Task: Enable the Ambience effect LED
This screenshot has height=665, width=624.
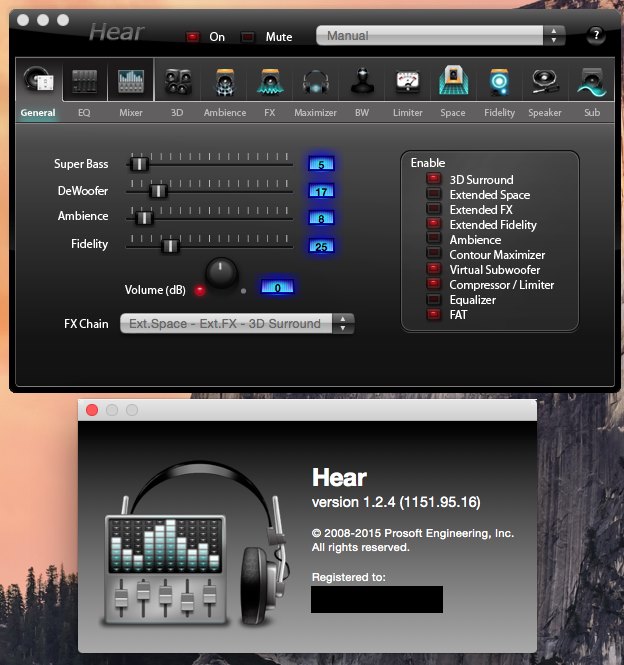Action: [x=434, y=238]
